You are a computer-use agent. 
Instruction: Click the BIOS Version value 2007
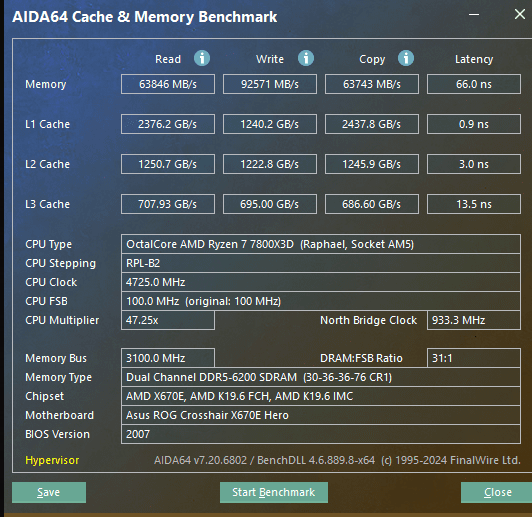(321, 434)
